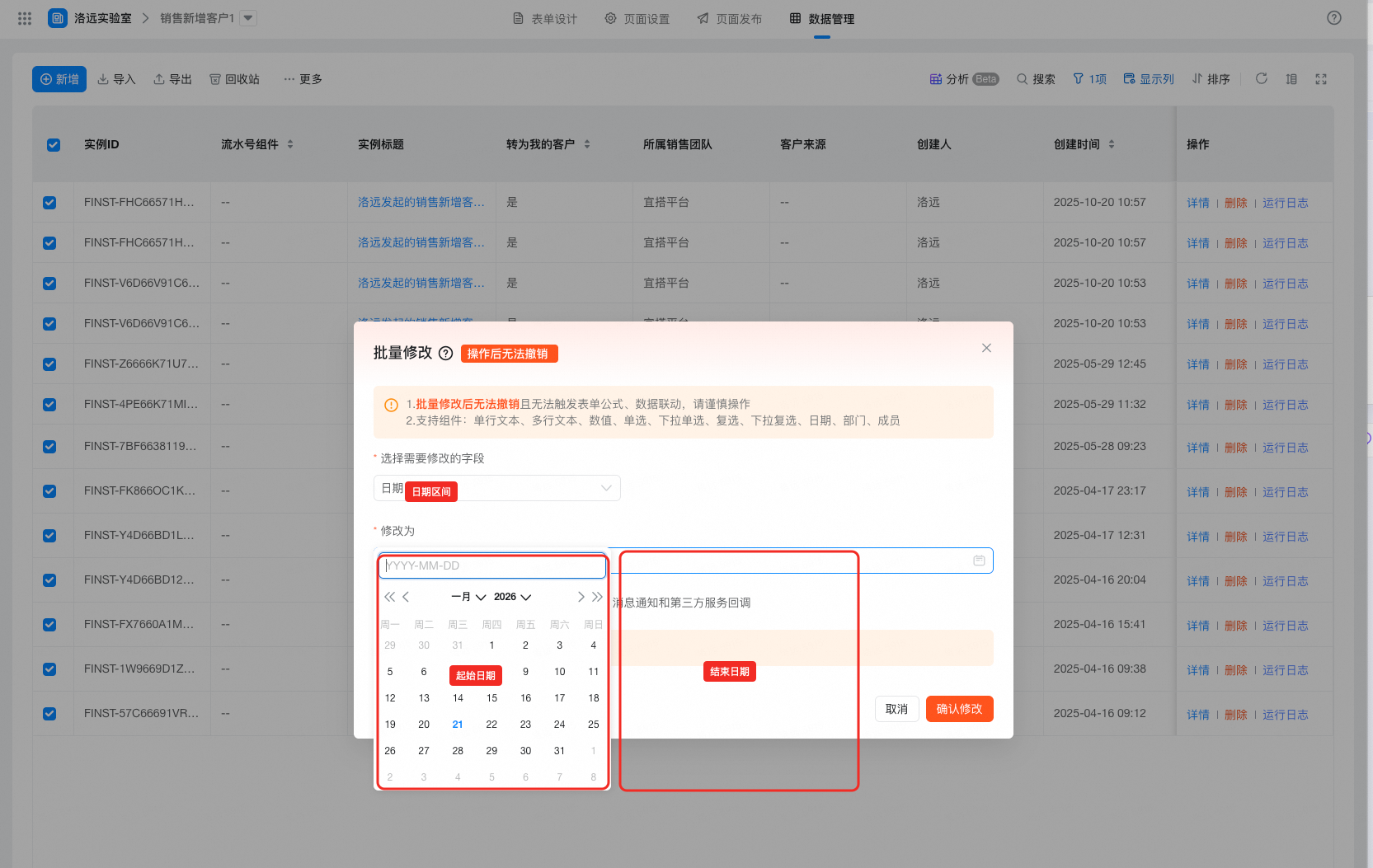Open the app grid launcher icon
This screenshot has width=1373, height=868.
tap(25, 18)
